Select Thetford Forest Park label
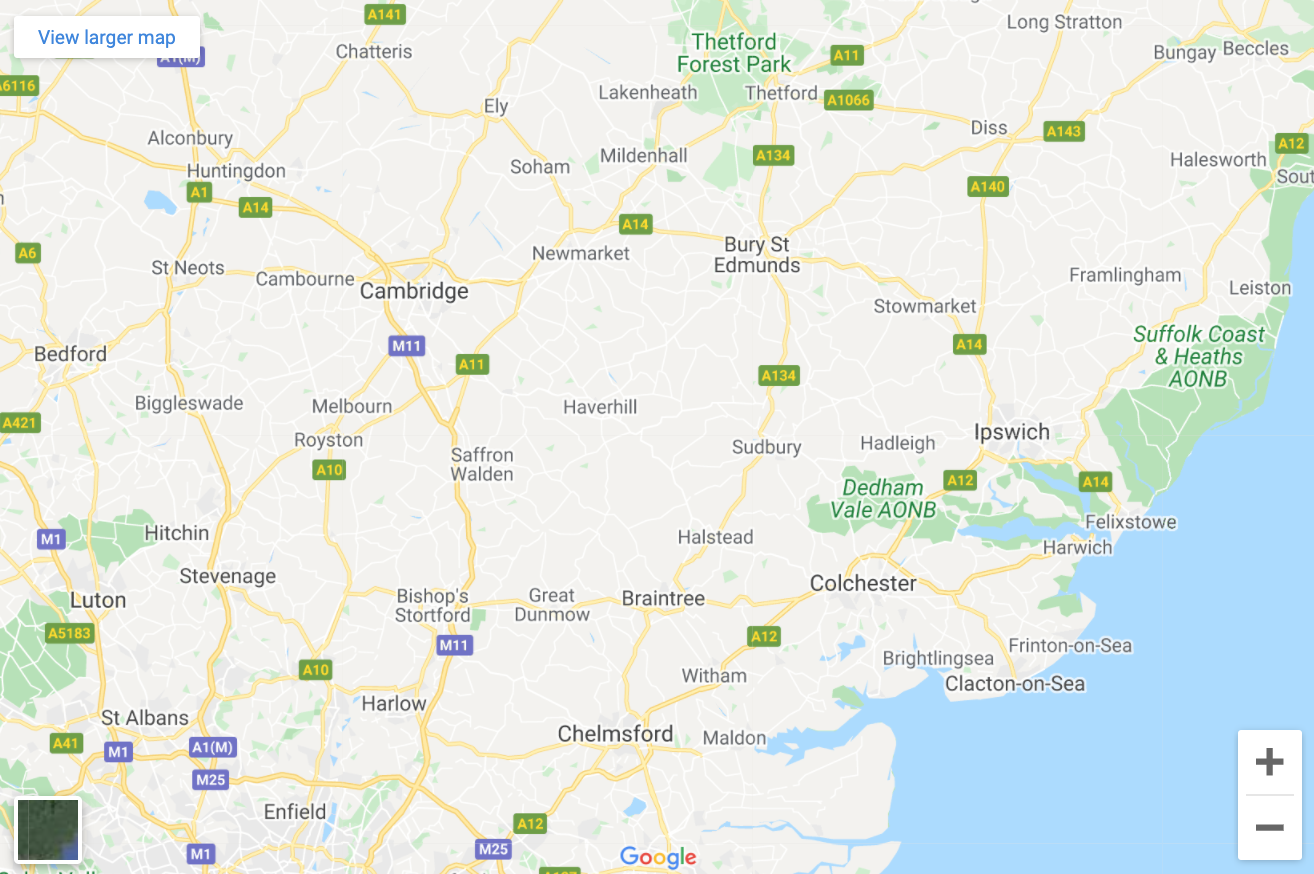Image resolution: width=1314 pixels, height=874 pixels. click(x=734, y=53)
